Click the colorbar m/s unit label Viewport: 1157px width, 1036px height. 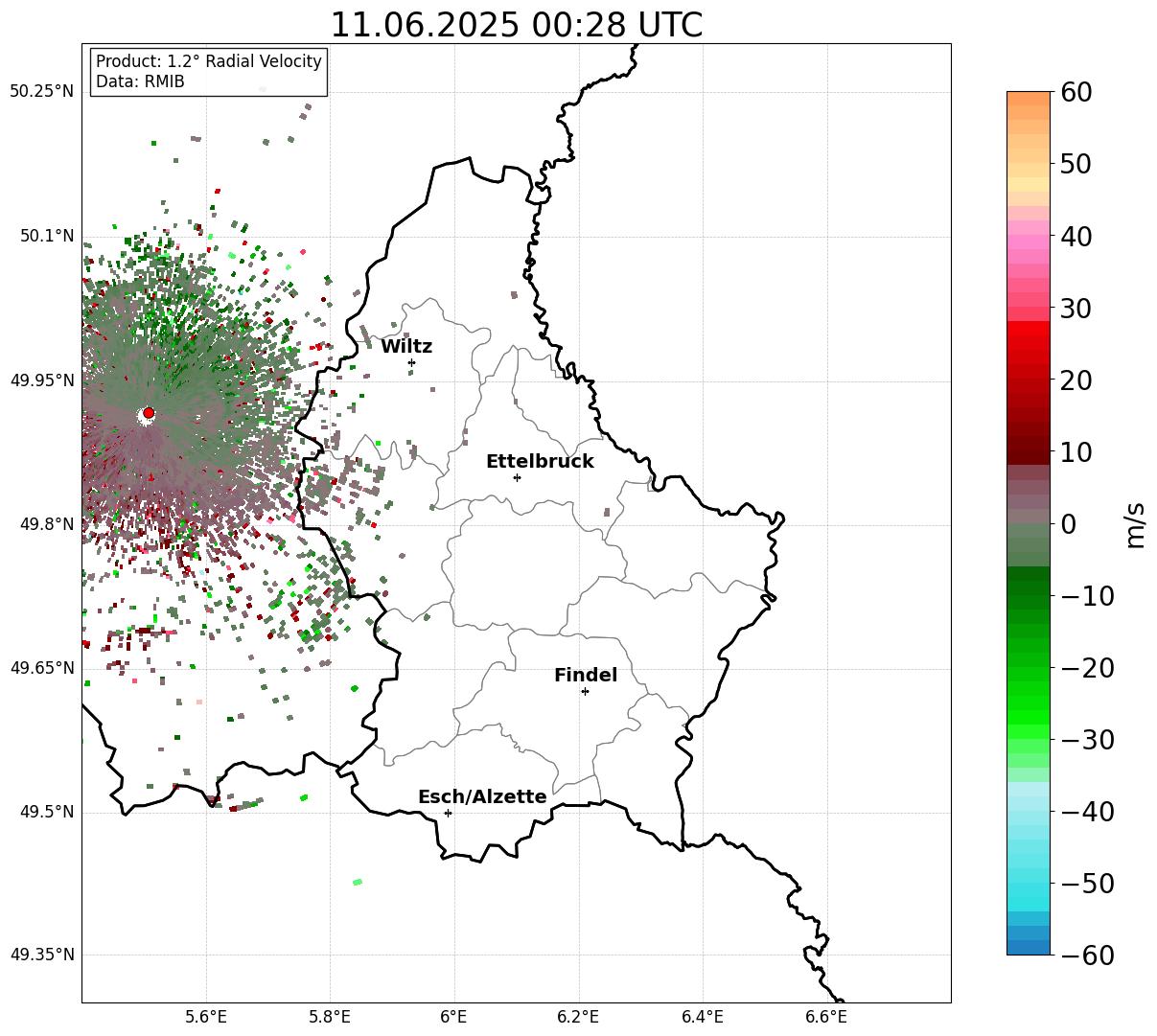pyautogui.click(x=1135, y=523)
